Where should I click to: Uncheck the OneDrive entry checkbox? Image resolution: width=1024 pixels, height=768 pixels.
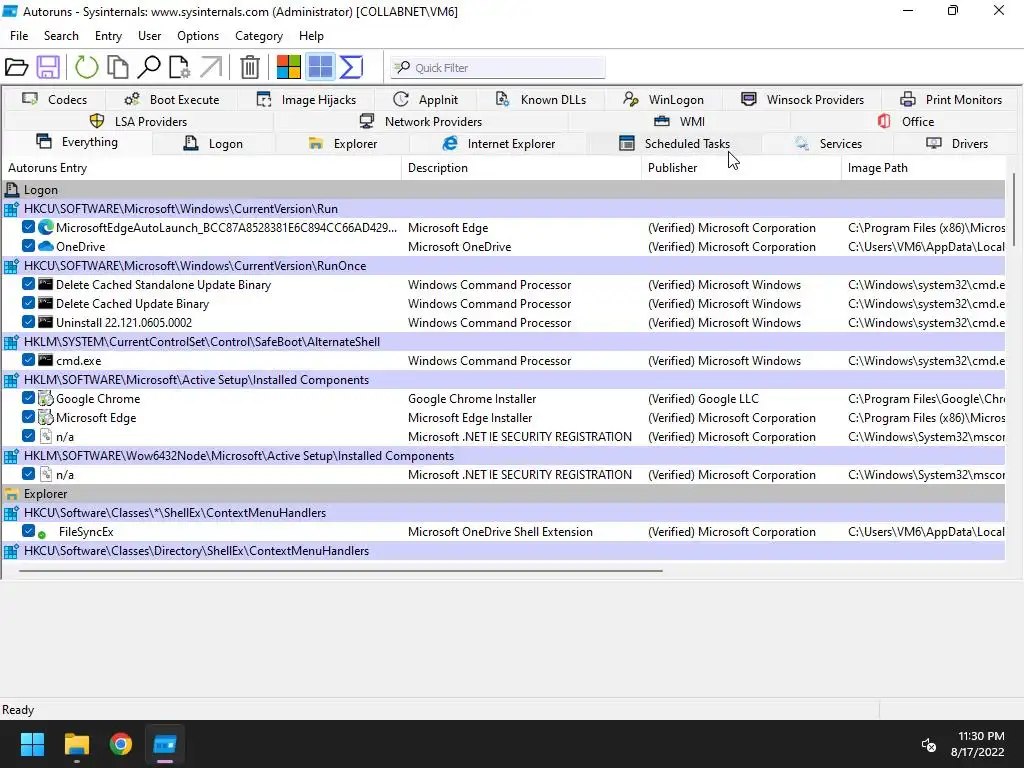click(x=28, y=246)
